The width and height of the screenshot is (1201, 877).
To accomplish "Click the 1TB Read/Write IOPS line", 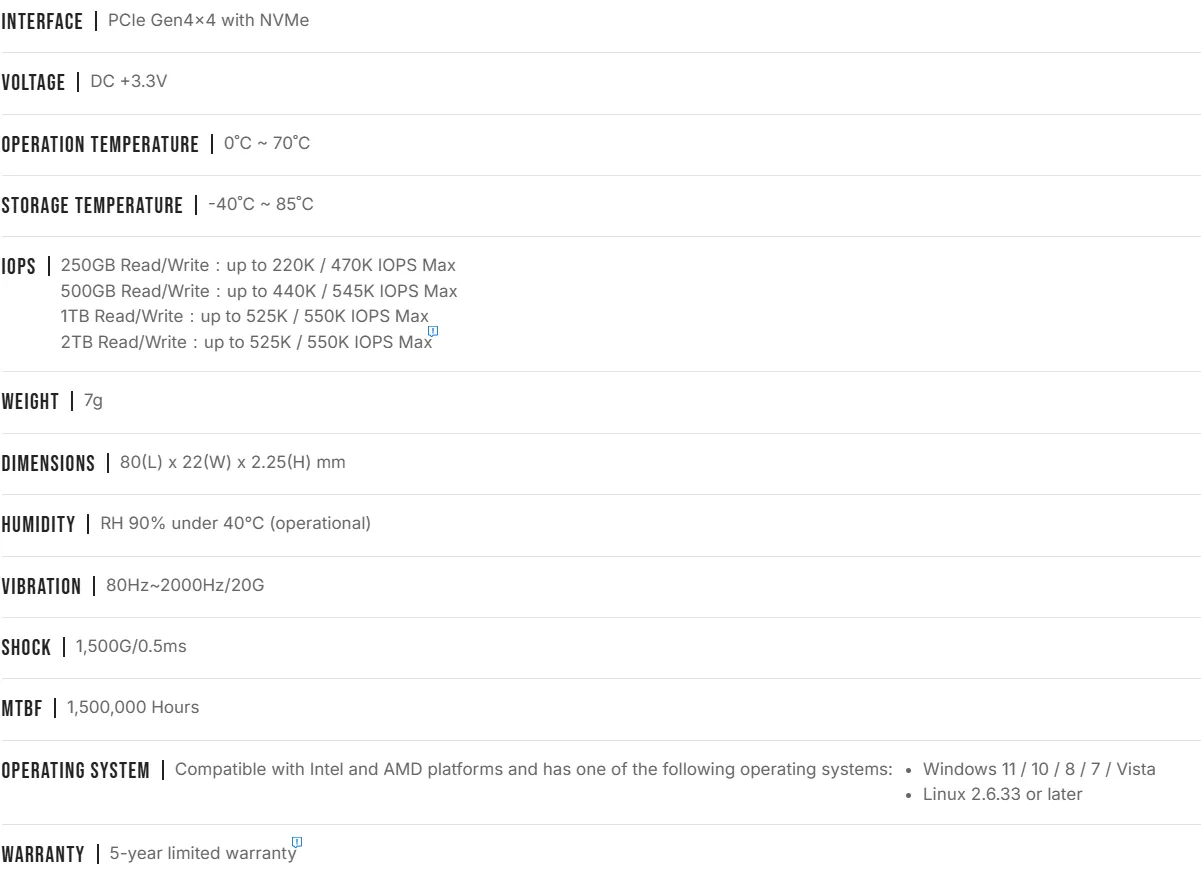I will point(245,316).
